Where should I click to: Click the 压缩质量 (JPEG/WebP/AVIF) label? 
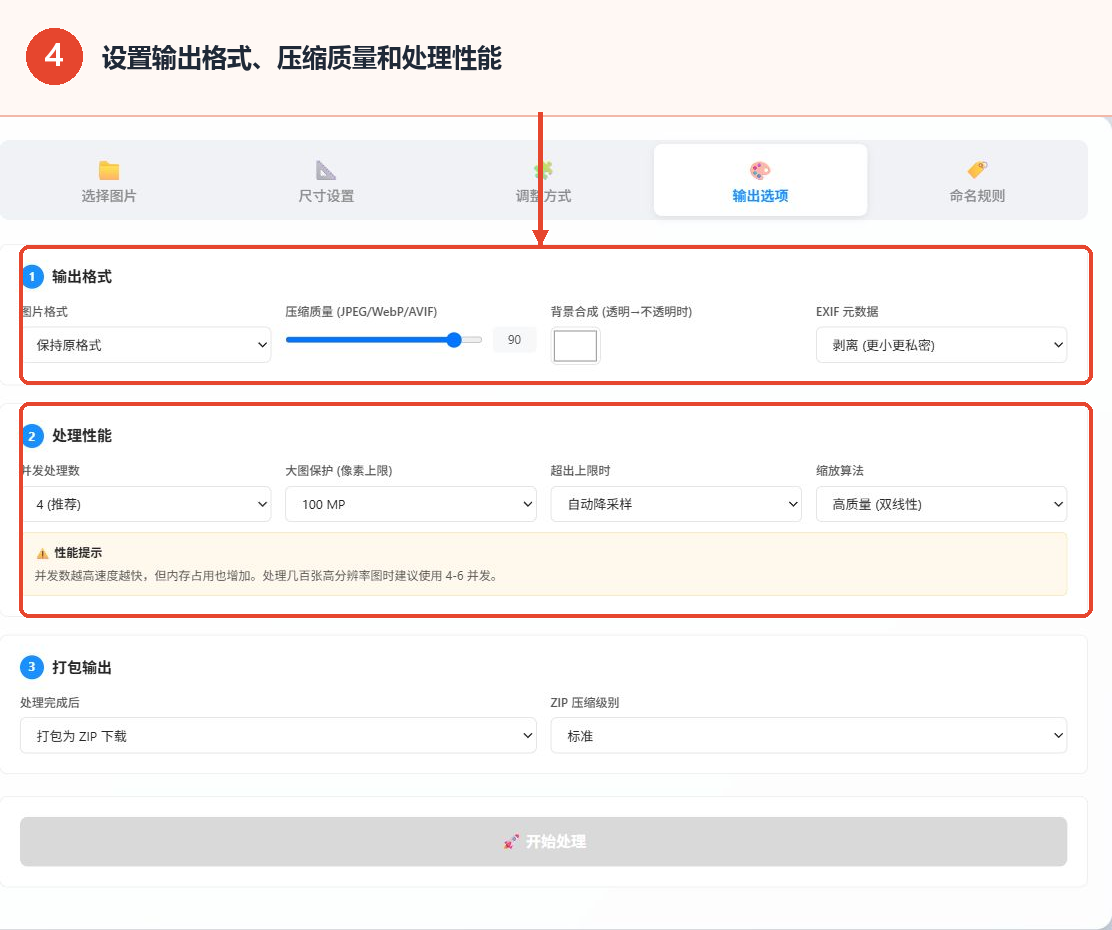361,311
